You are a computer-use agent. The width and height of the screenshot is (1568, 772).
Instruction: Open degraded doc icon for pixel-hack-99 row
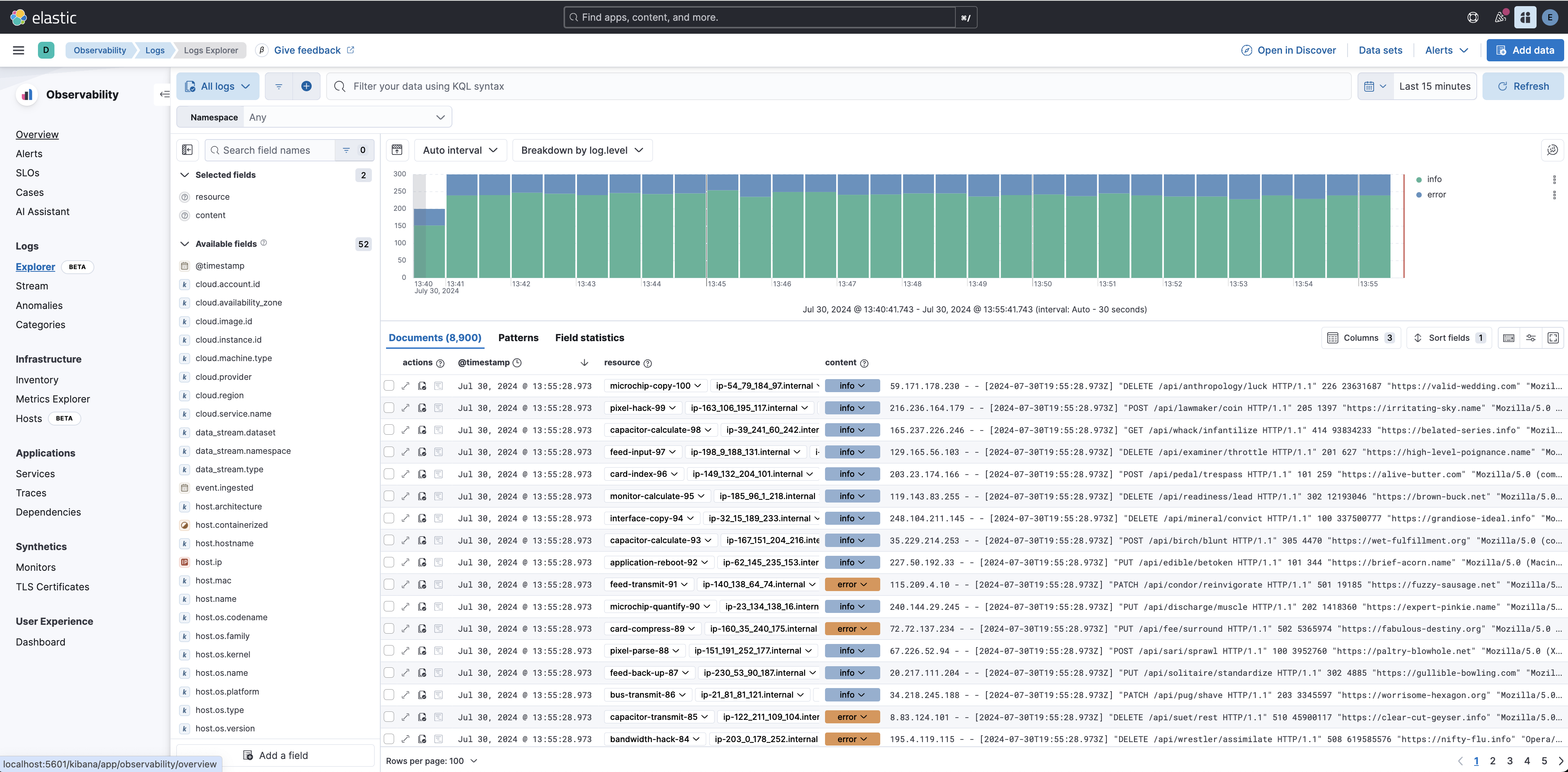[422, 408]
